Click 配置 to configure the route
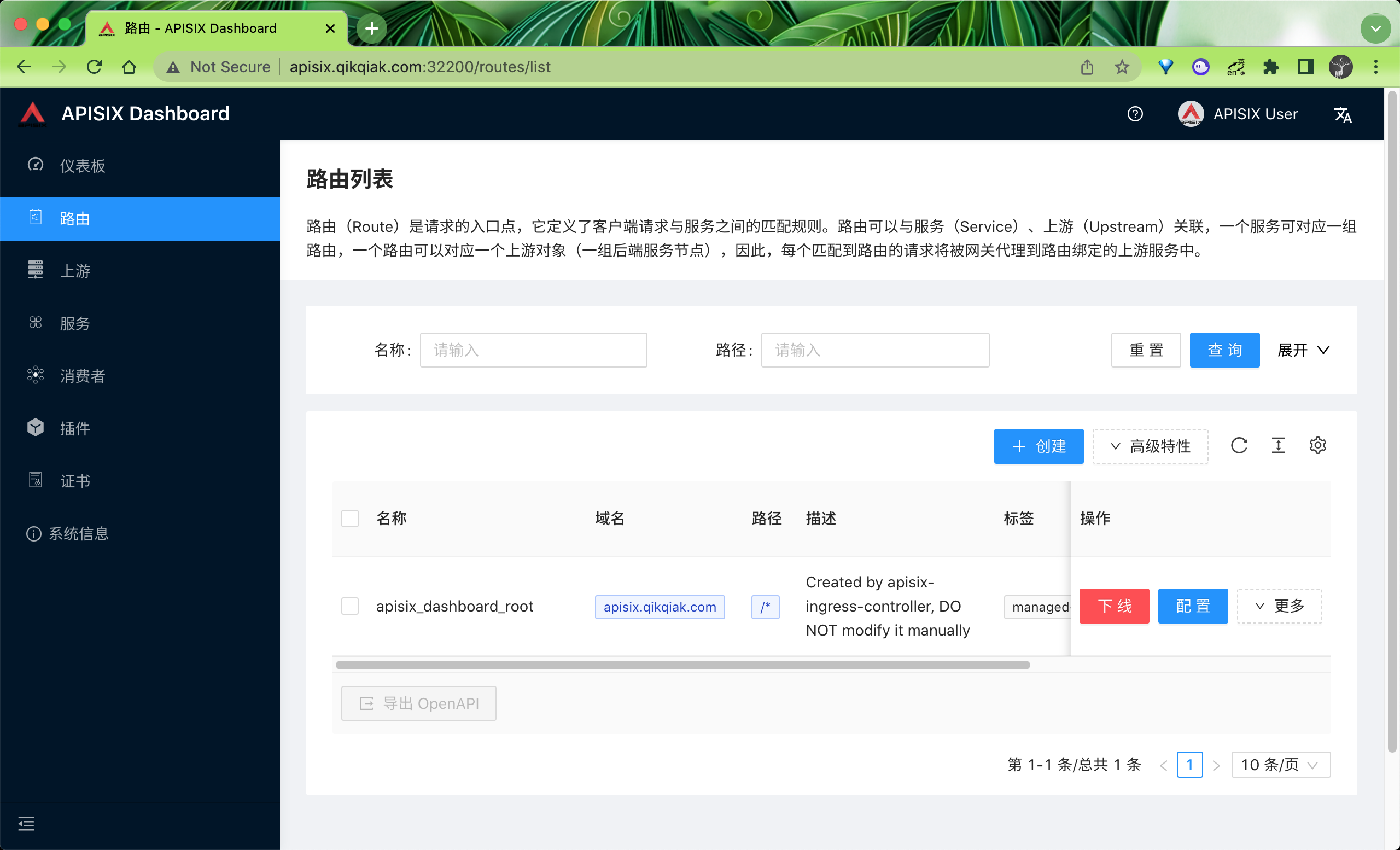 point(1193,606)
